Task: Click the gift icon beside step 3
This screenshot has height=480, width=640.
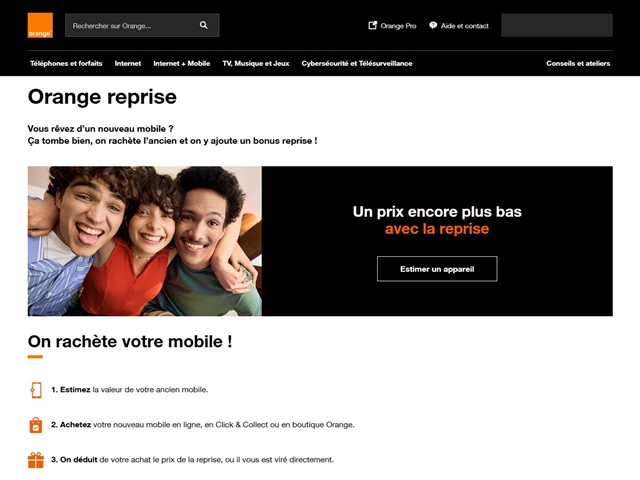Action: [x=36, y=460]
